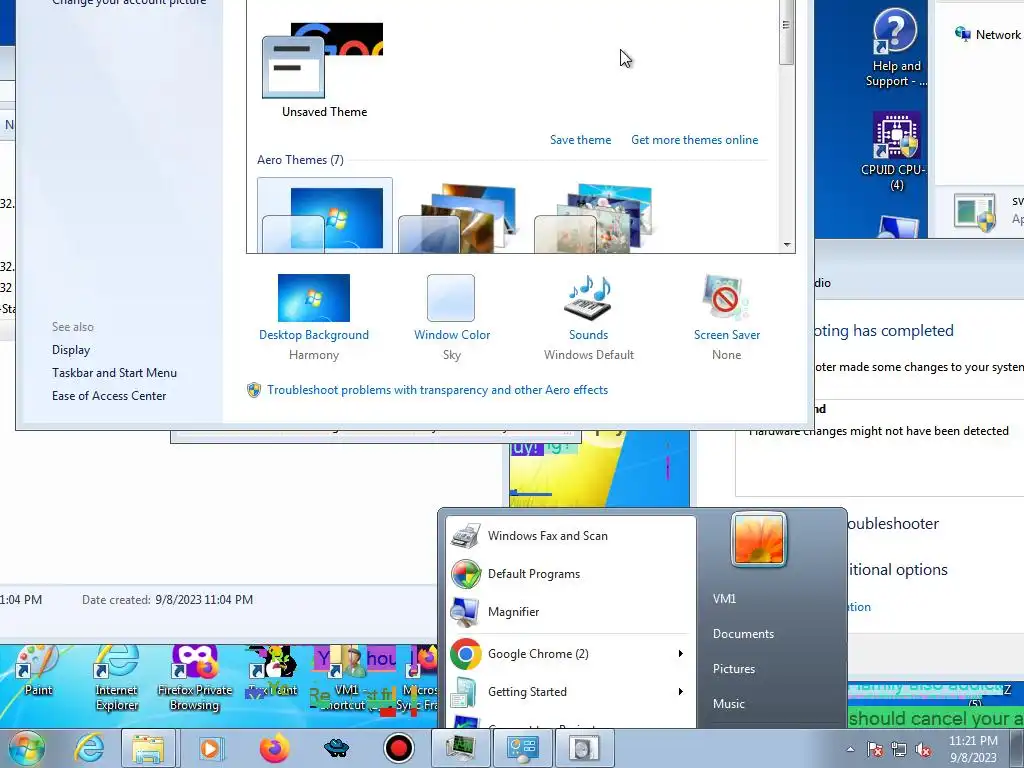The width and height of the screenshot is (1024, 768).
Task: Select the second Aero theme with landscape photos
Action: click(460, 217)
